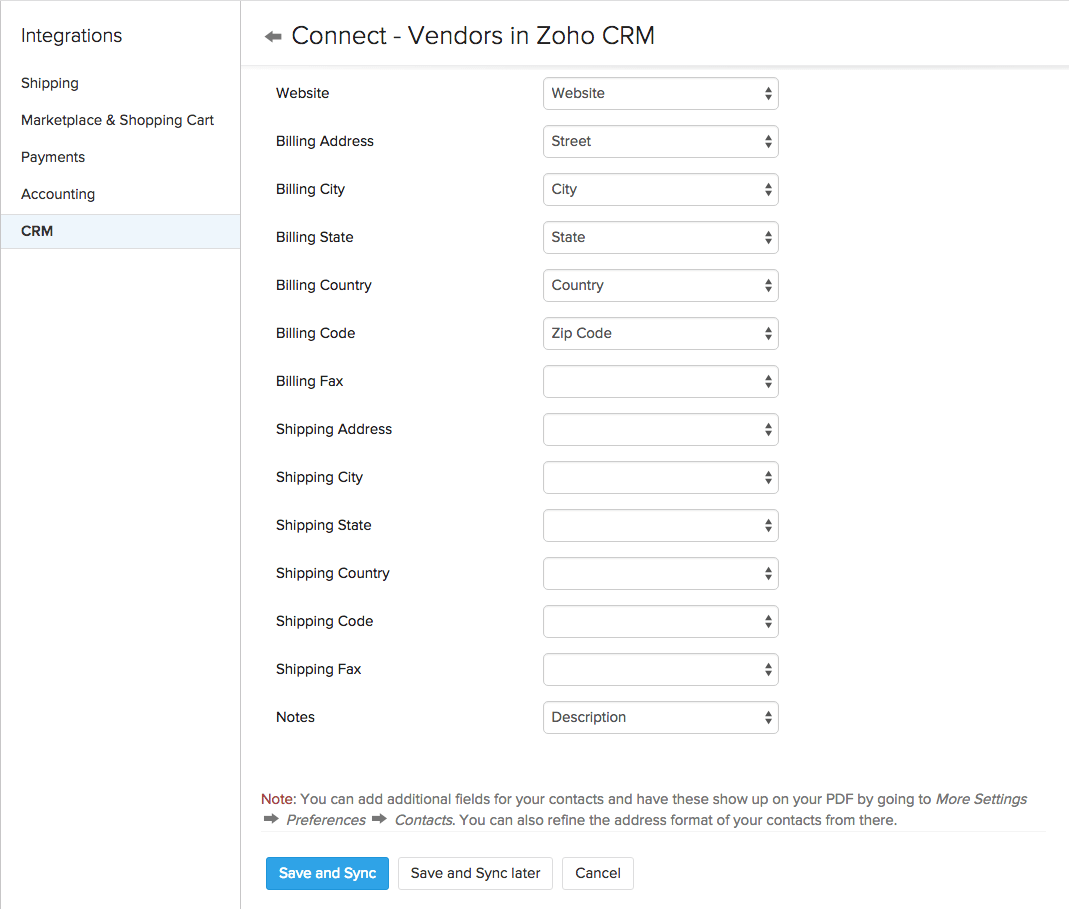
Task: Open the Website field mapping dropdown
Action: coord(660,93)
